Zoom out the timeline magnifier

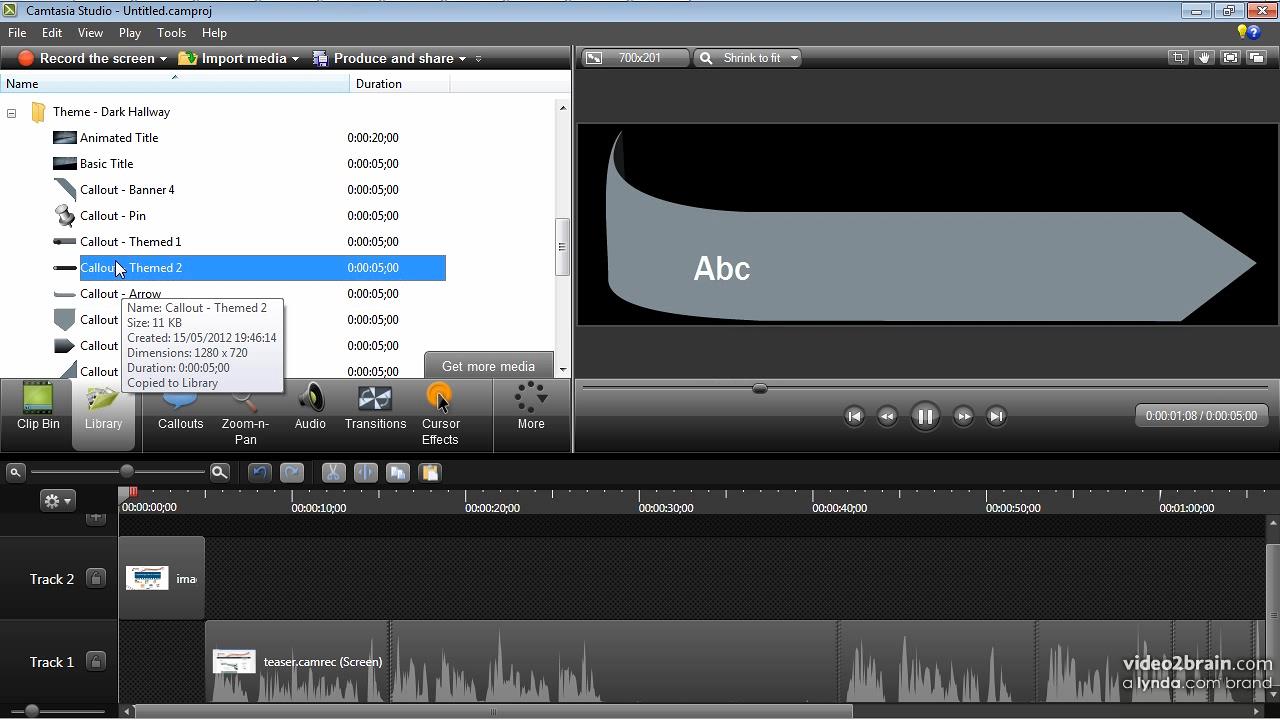click(15, 472)
